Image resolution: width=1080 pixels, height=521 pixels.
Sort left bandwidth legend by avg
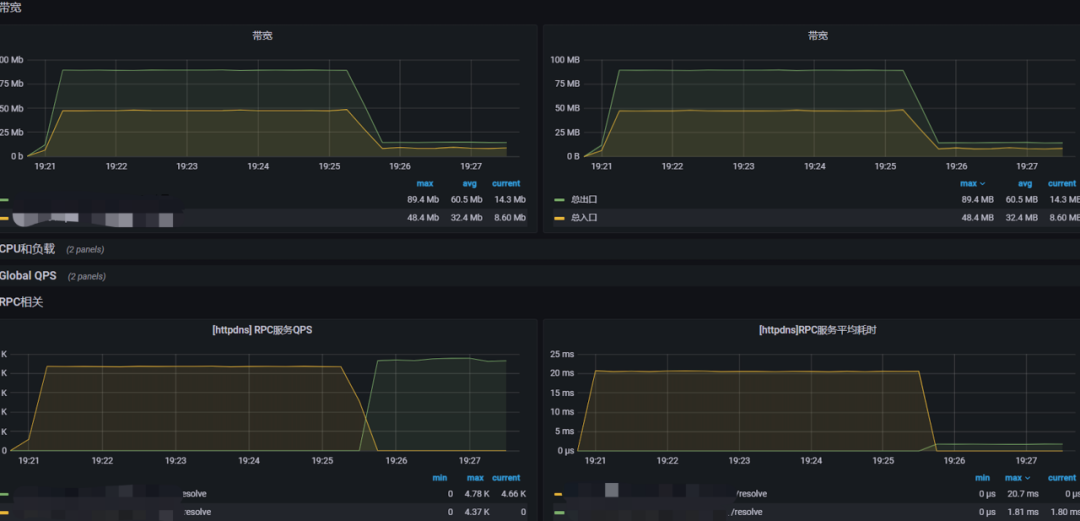coord(470,183)
